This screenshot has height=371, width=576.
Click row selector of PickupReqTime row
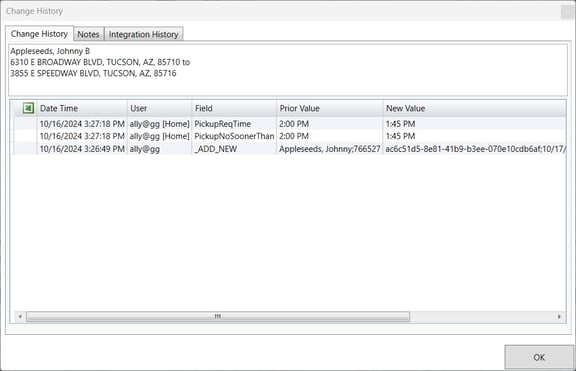(x=25, y=124)
